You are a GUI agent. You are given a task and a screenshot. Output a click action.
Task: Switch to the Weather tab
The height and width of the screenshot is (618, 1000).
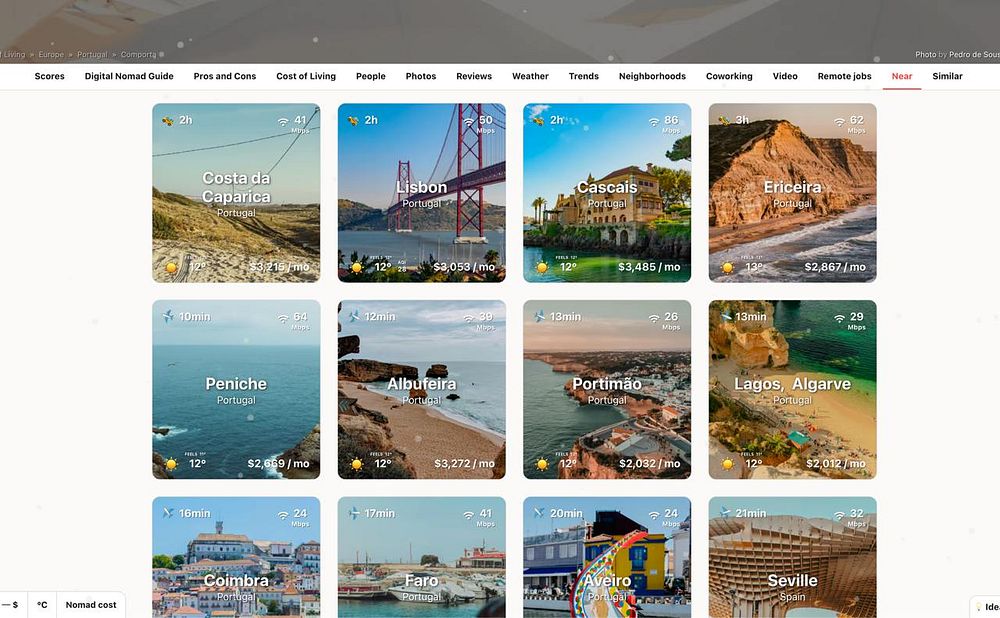pos(530,76)
